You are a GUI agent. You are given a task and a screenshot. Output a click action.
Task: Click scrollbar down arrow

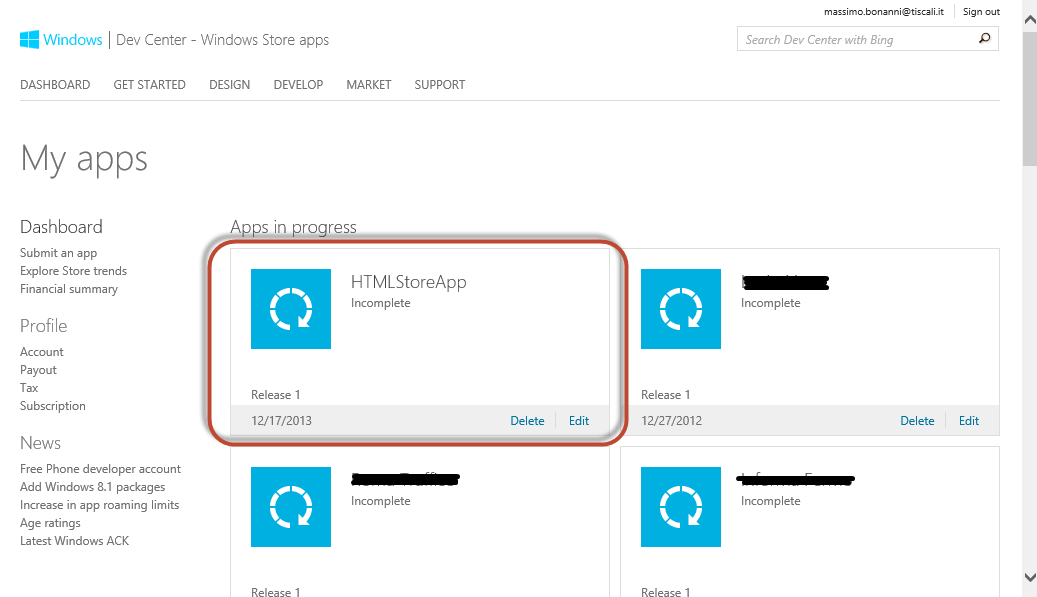click(1029, 577)
